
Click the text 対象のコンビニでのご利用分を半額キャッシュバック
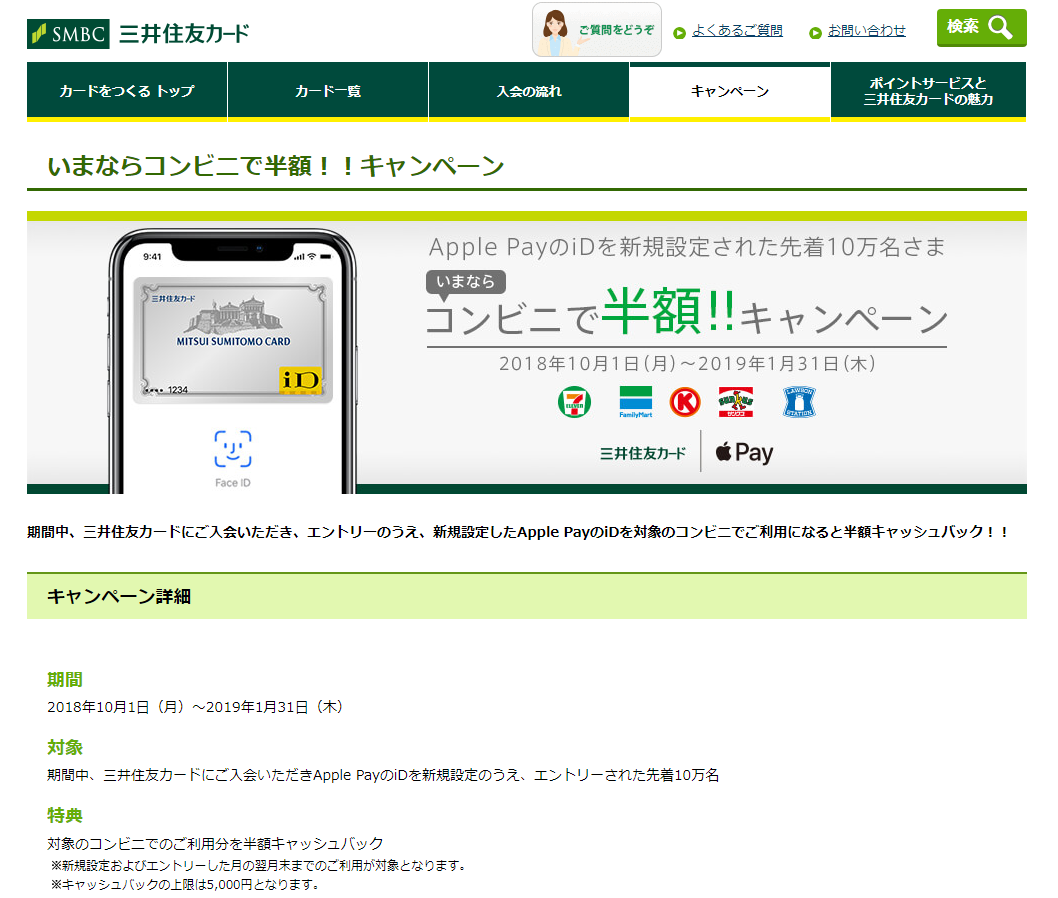(x=215, y=843)
